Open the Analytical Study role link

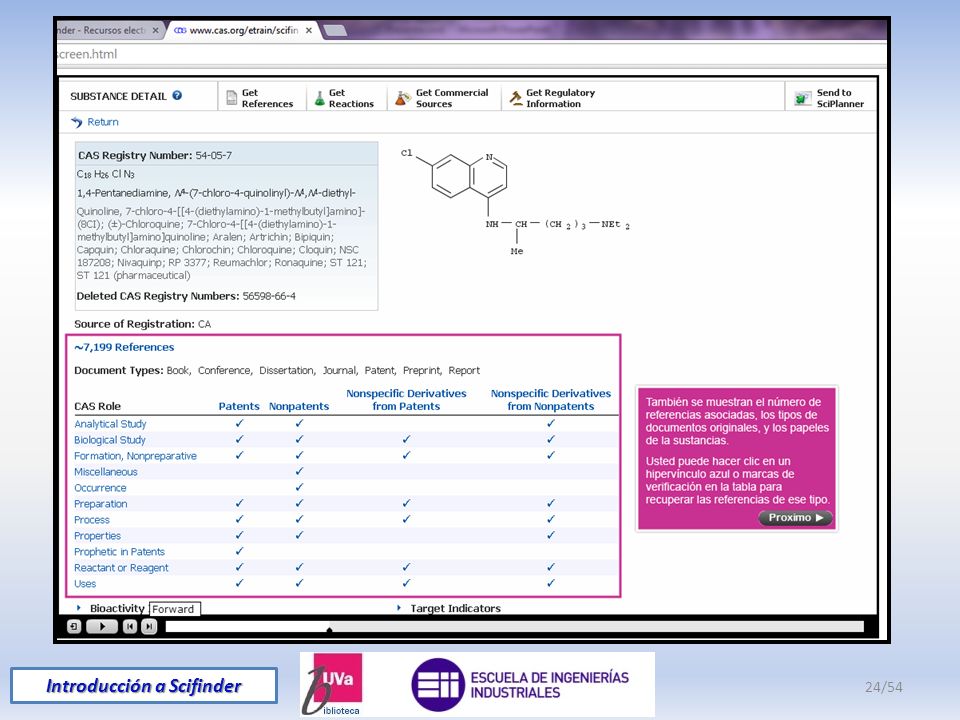coord(110,424)
